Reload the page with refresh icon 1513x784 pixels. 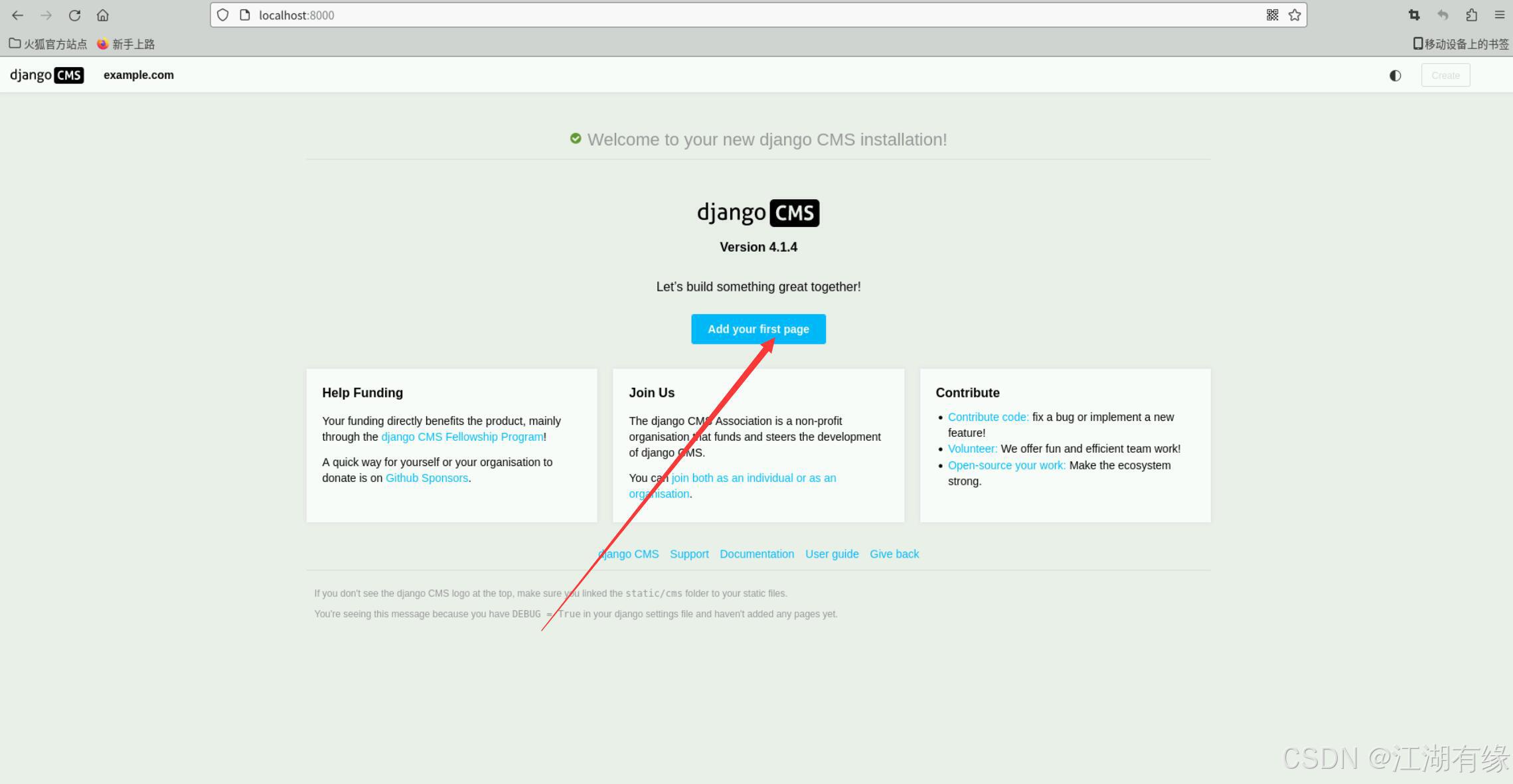[x=74, y=15]
